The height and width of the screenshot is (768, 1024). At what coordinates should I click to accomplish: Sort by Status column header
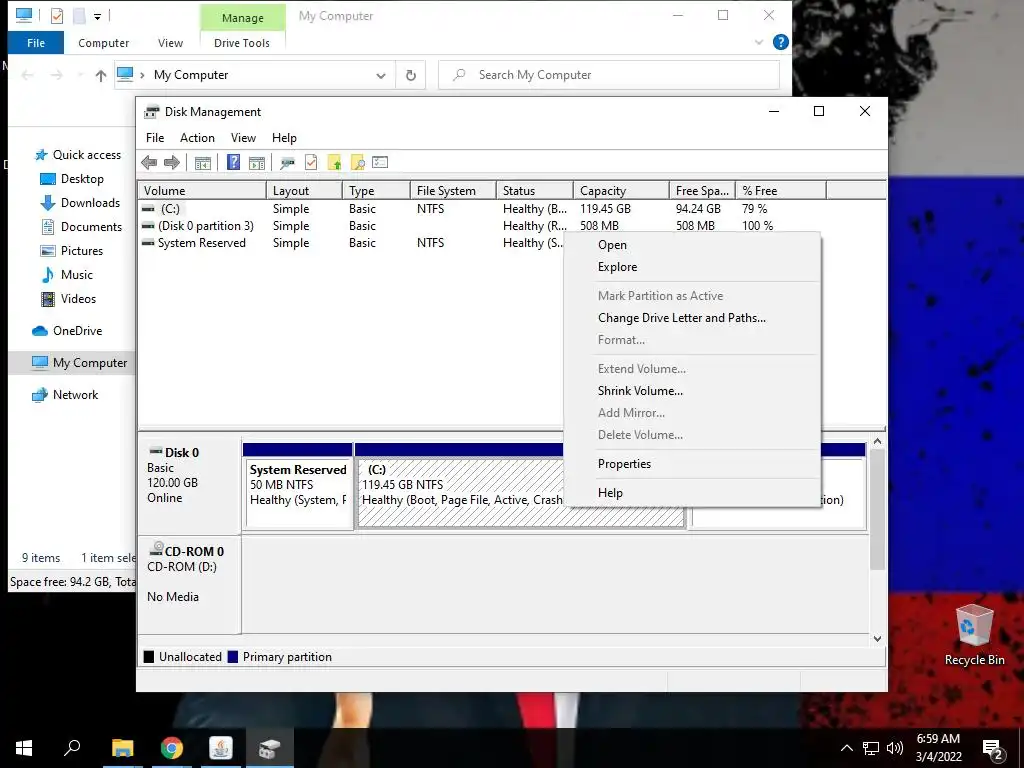point(534,191)
